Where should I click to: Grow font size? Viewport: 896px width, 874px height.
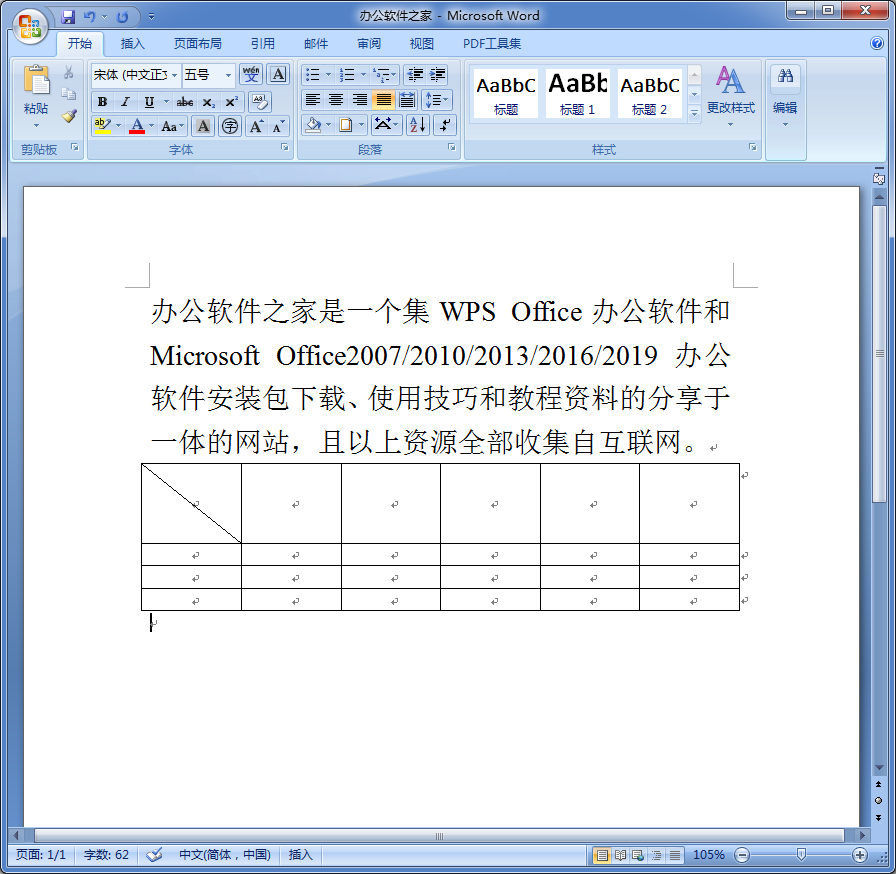(256, 126)
